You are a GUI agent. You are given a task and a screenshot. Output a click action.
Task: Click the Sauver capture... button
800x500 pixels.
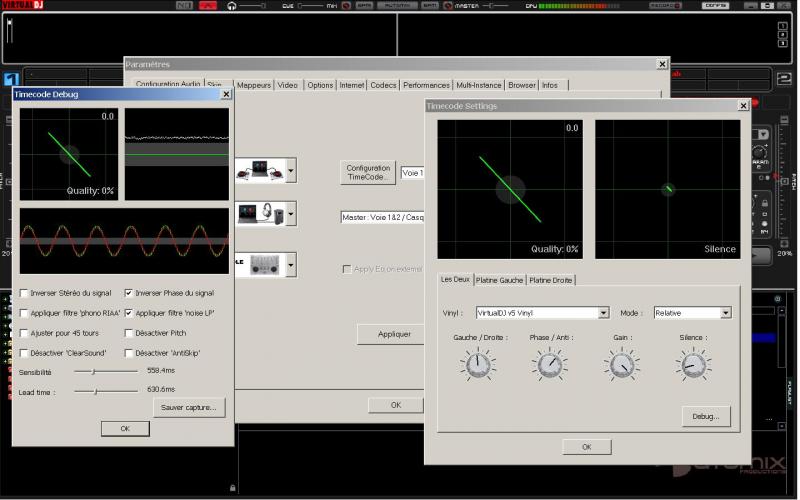pos(189,407)
